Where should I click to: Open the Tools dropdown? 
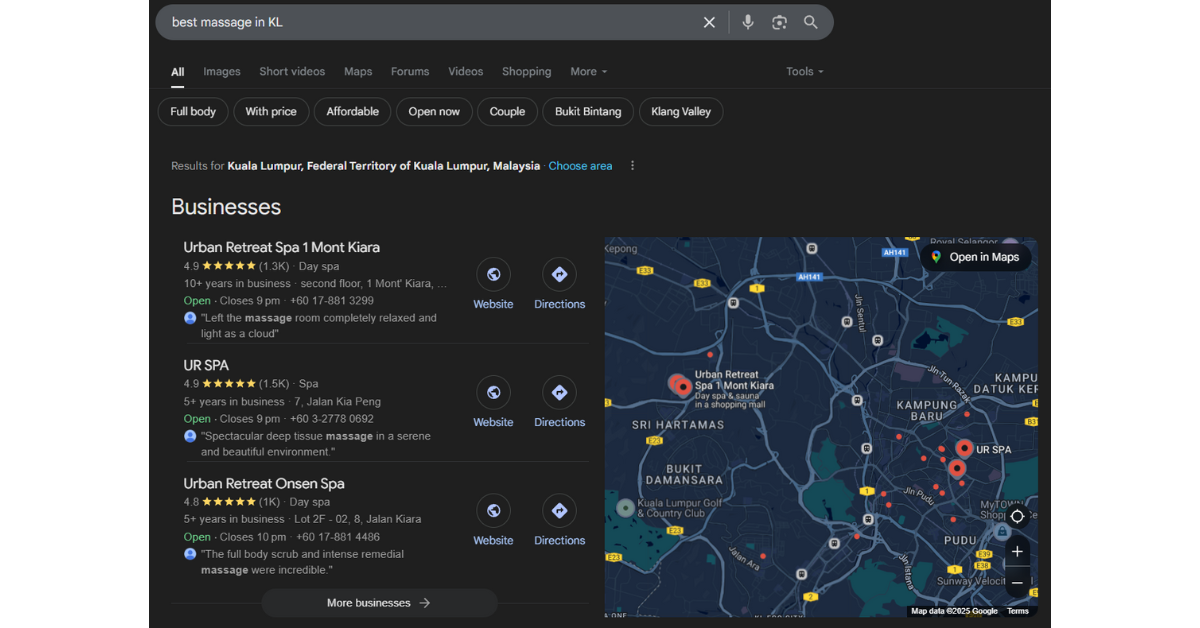point(804,72)
